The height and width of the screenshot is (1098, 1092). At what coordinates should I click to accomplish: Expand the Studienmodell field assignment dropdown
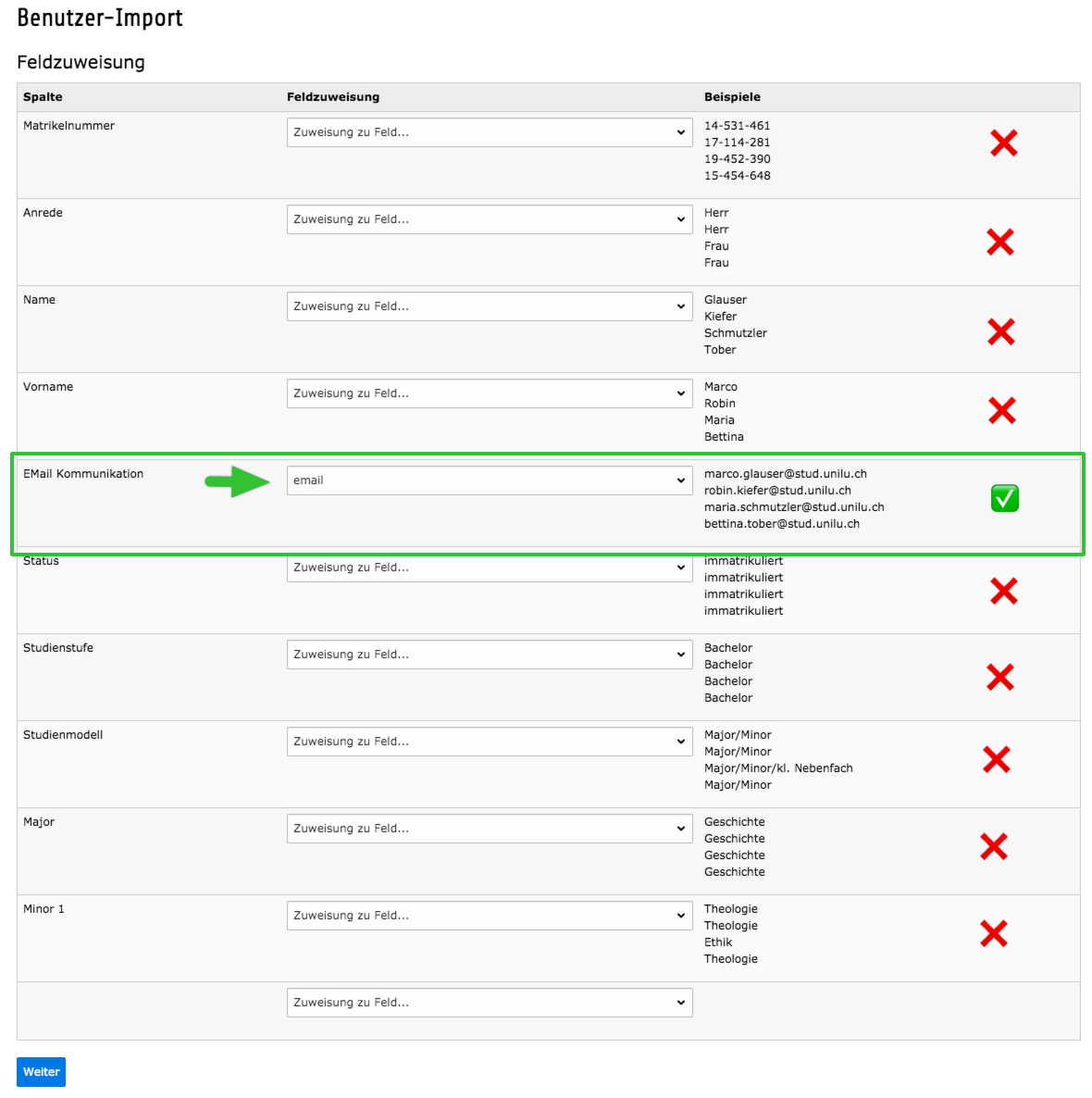tap(490, 742)
